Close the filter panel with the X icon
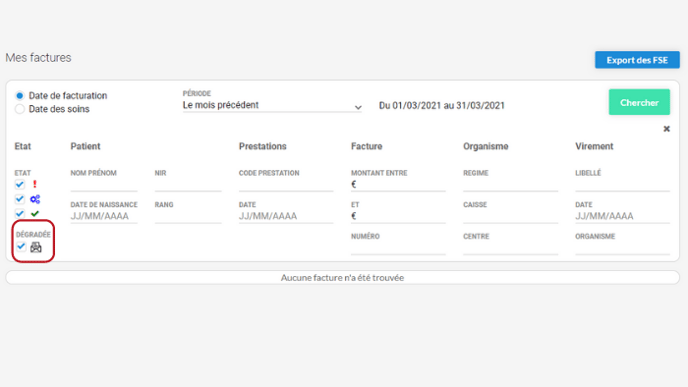688x387 pixels. [x=666, y=129]
